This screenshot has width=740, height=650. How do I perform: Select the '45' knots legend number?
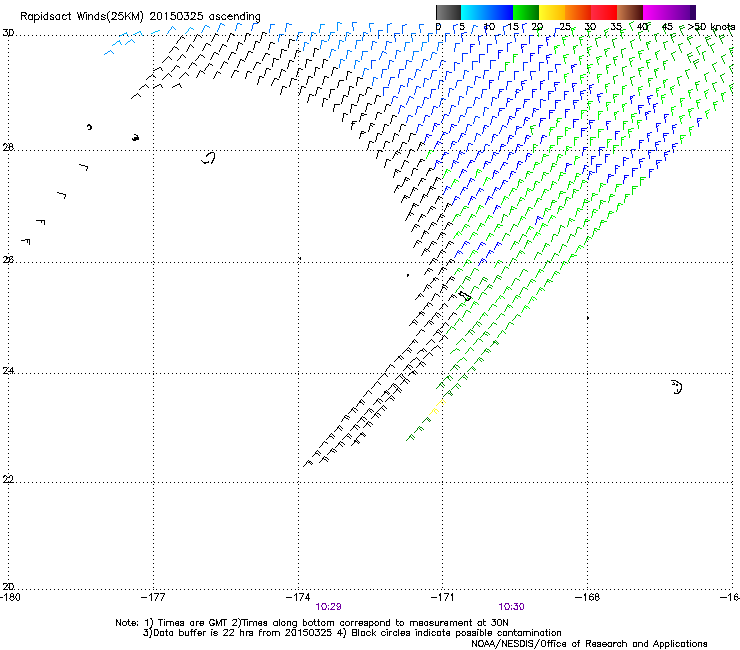pos(667,27)
